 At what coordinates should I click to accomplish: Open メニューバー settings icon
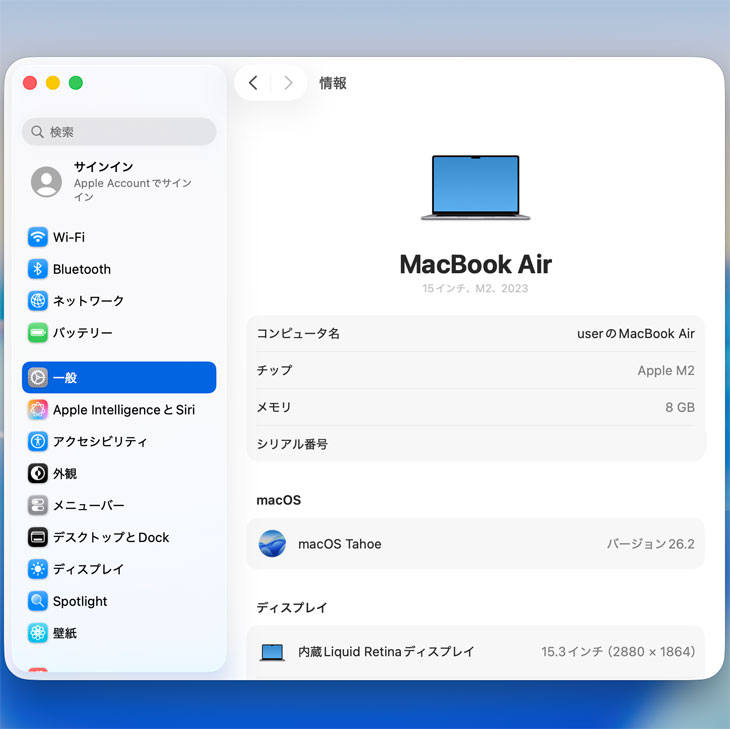38,505
